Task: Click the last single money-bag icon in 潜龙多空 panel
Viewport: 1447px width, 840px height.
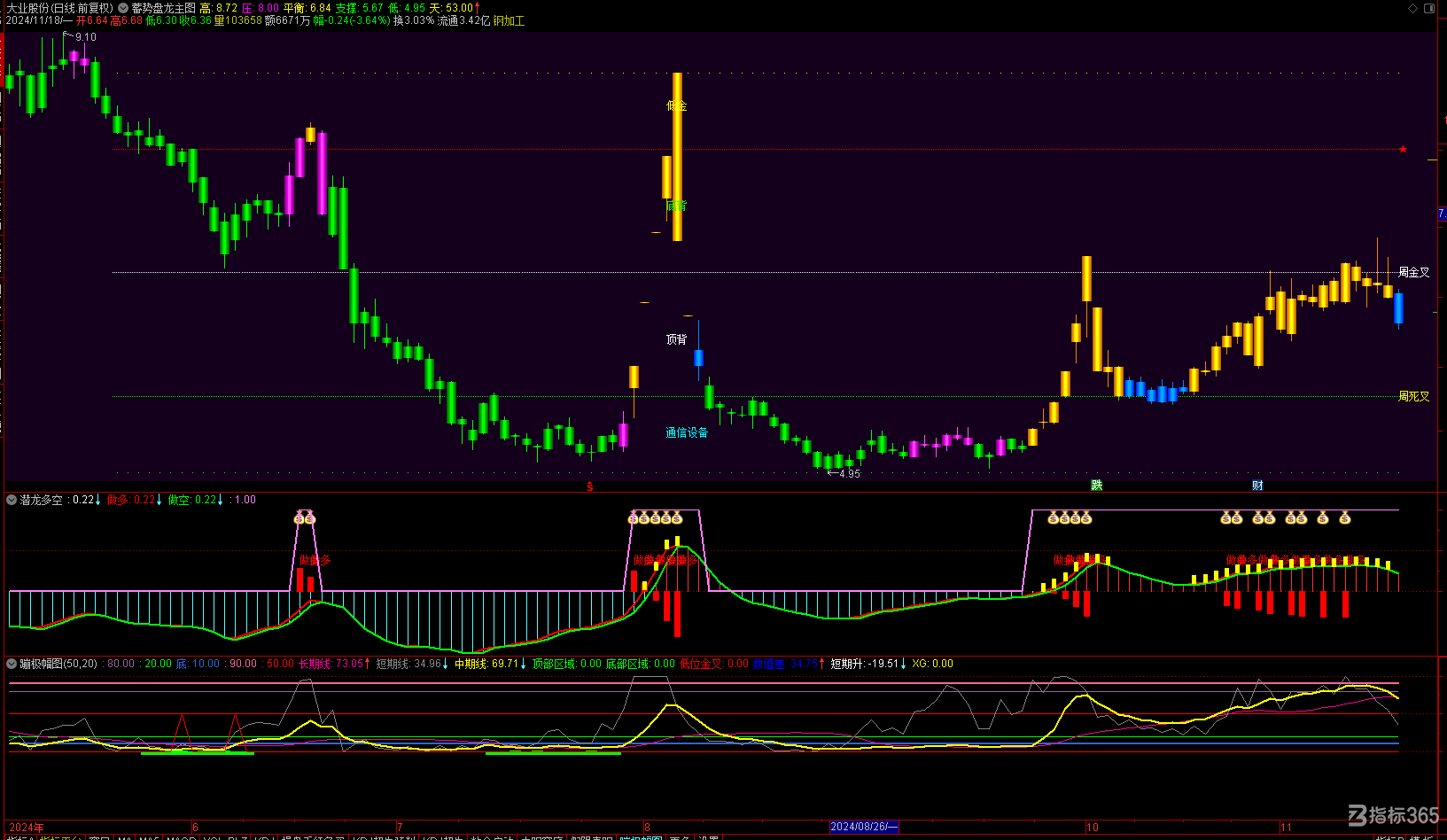Action: pyautogui.click(x=1344, y=517)
